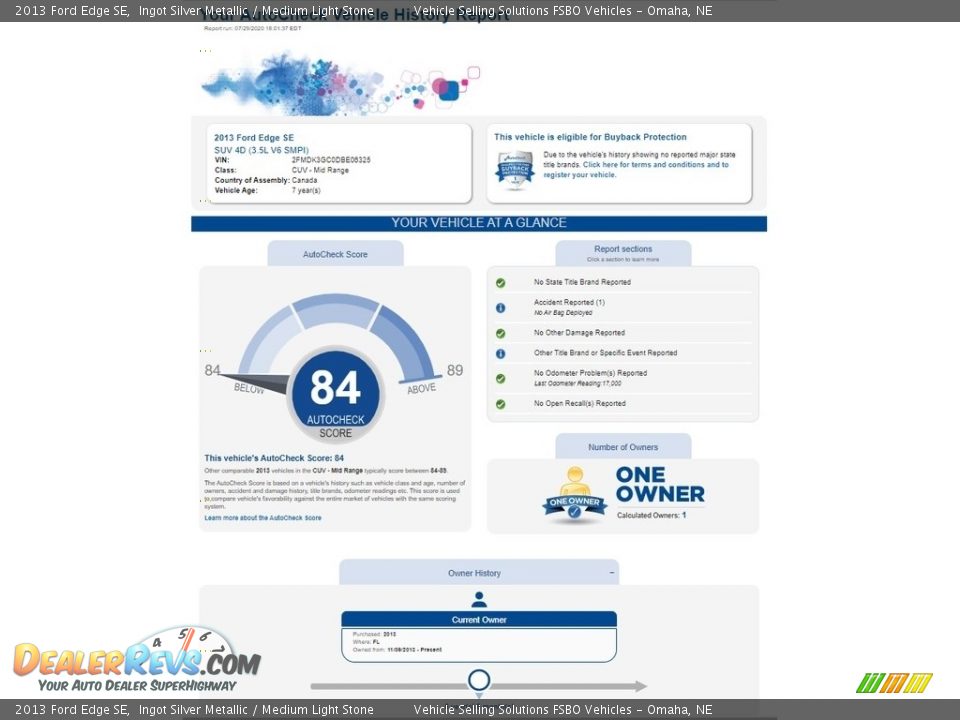The height and width of the screenshot is (720, 960).
Task: Open the No State Title Brand Reported section
Action: point(582,282)
